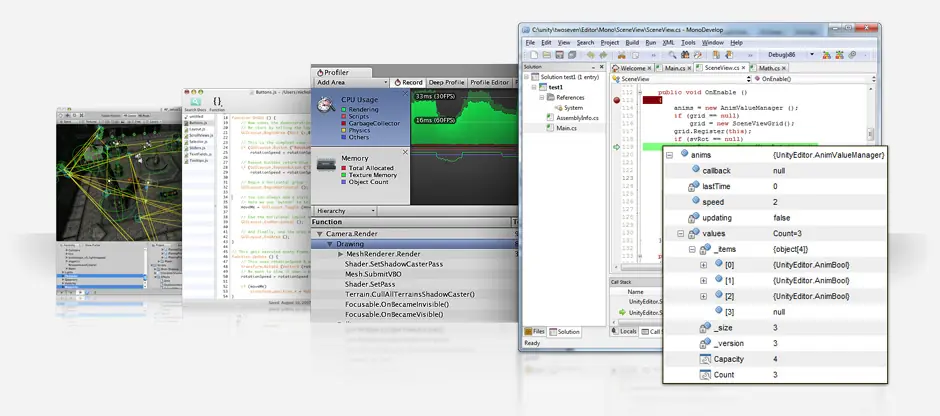Expand the [2] item in debug tooltip

pyautogui.click(x=704, y=296)
